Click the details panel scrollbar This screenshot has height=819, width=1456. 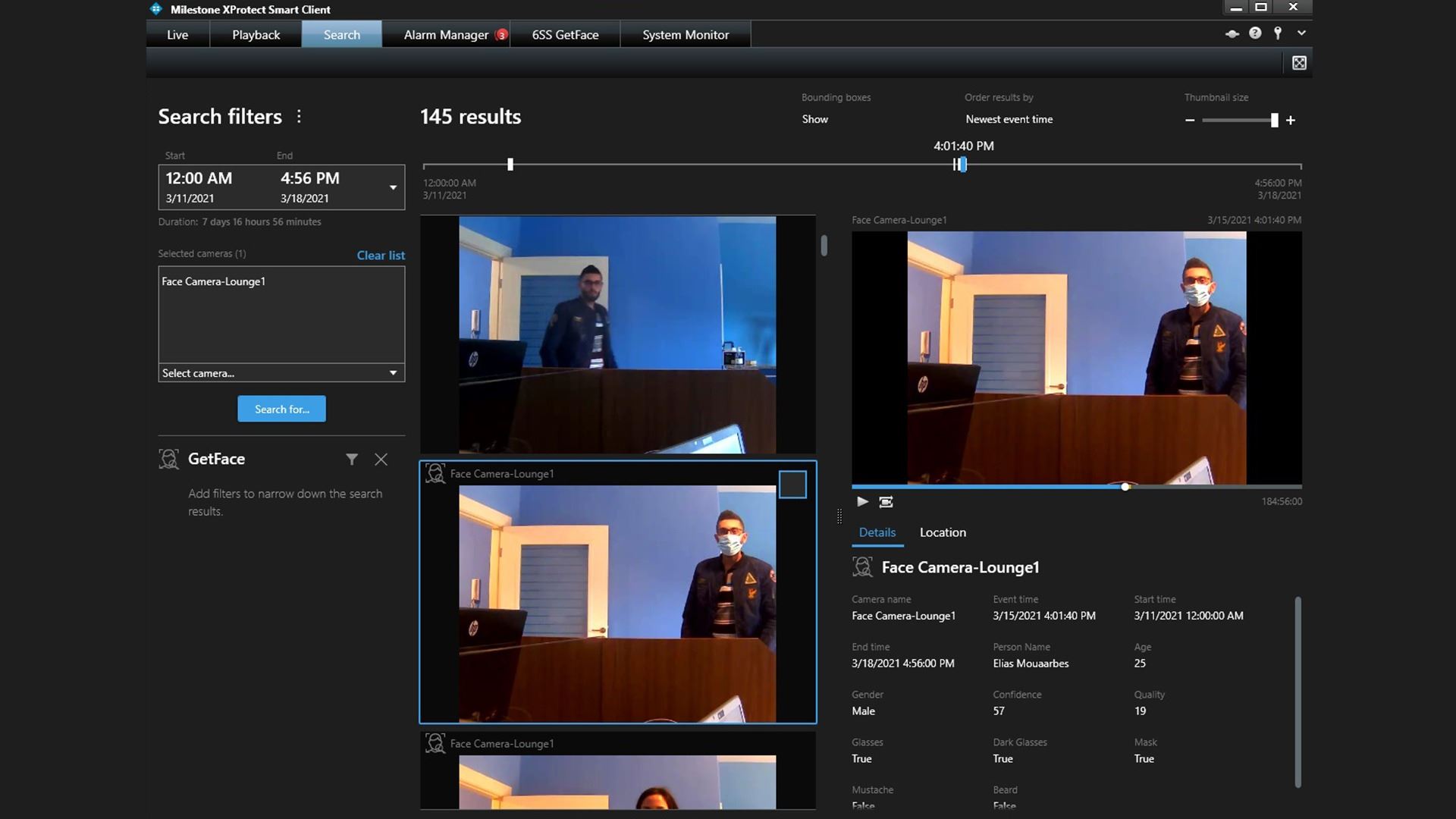[x=1298, y=692]
